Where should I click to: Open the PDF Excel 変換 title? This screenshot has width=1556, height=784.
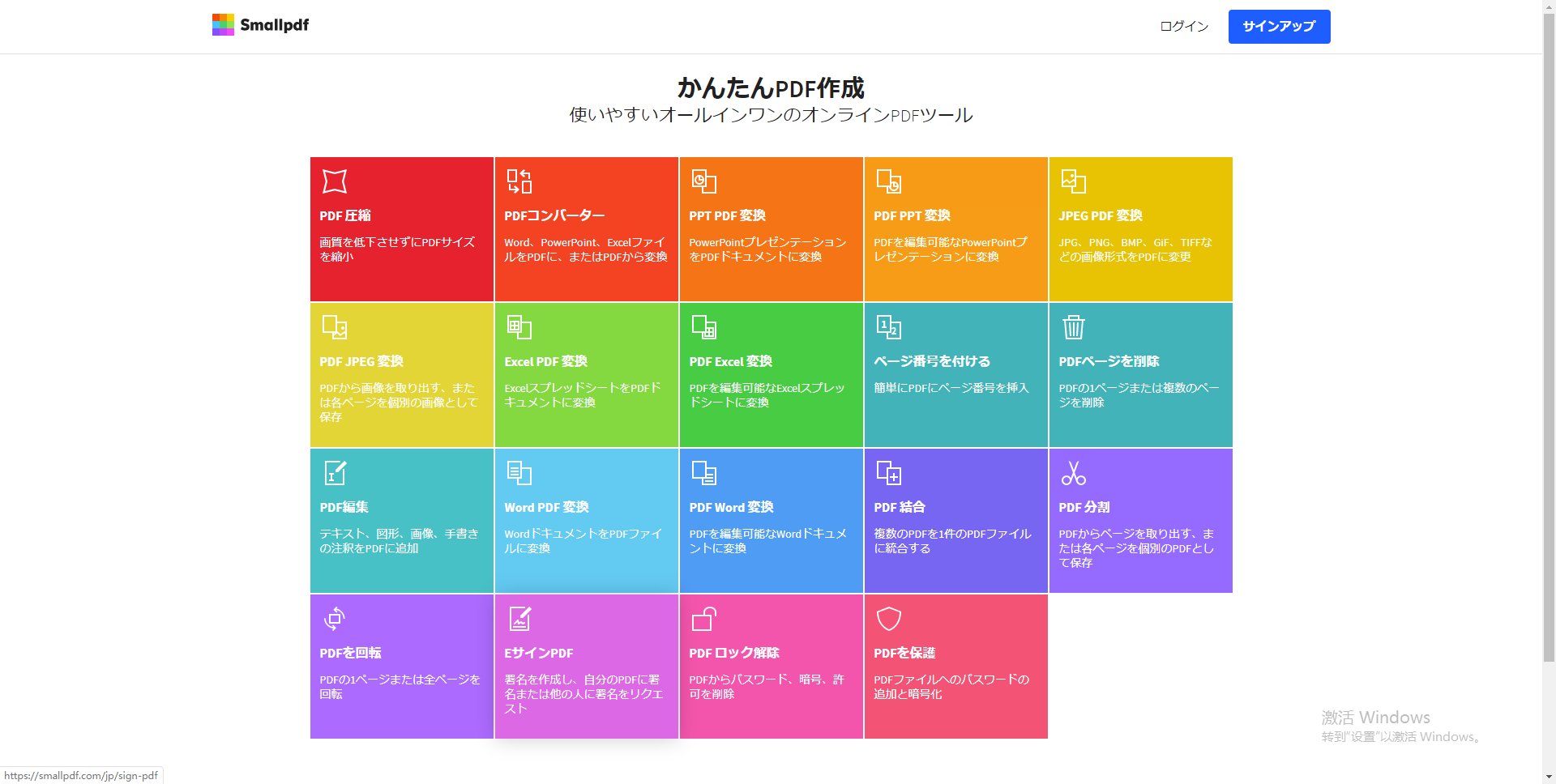point(730,361)
